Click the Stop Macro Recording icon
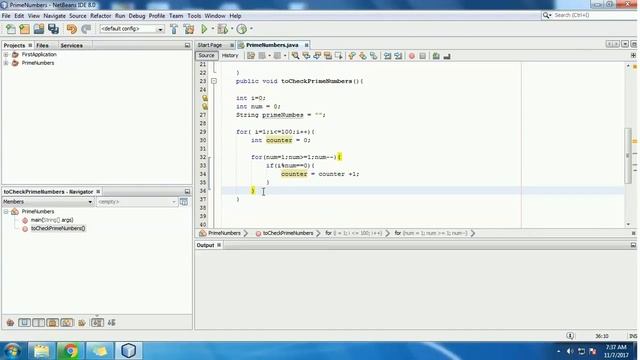Screen dimensions: 640x360 tap(422, 56)
